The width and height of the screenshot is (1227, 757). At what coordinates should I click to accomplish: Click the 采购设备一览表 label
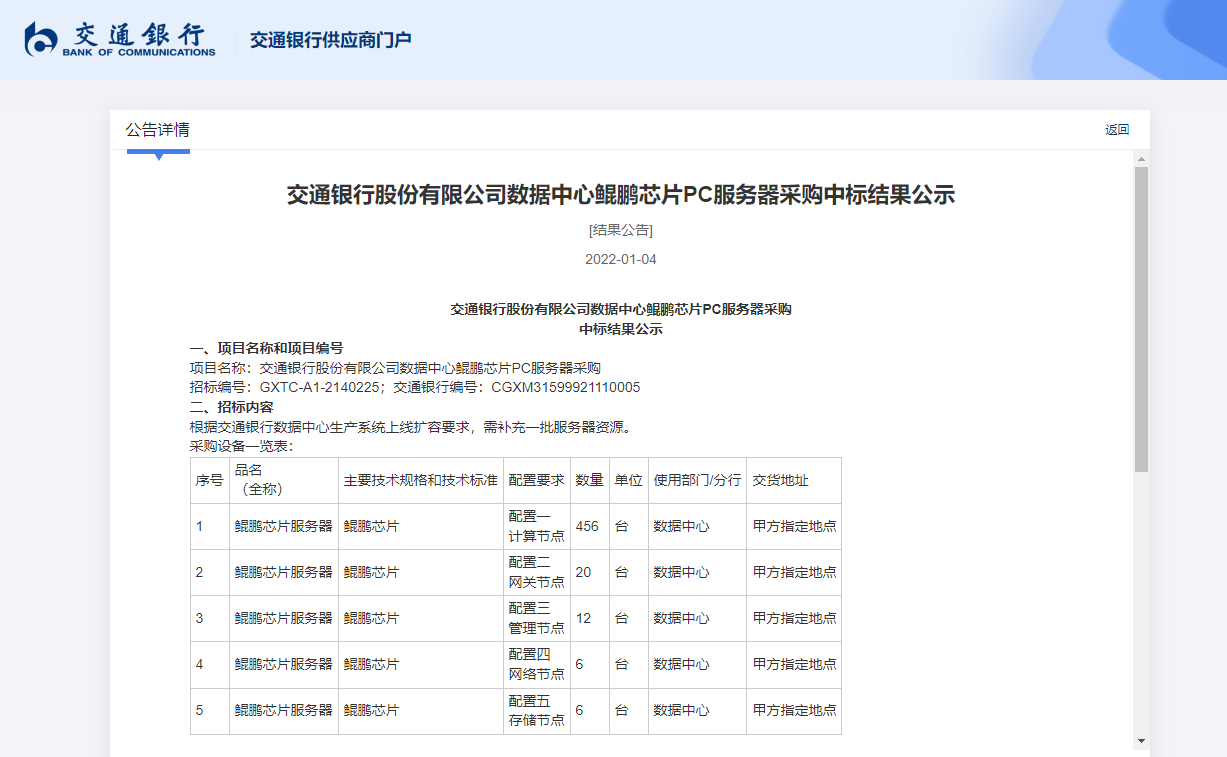(241, 446)
